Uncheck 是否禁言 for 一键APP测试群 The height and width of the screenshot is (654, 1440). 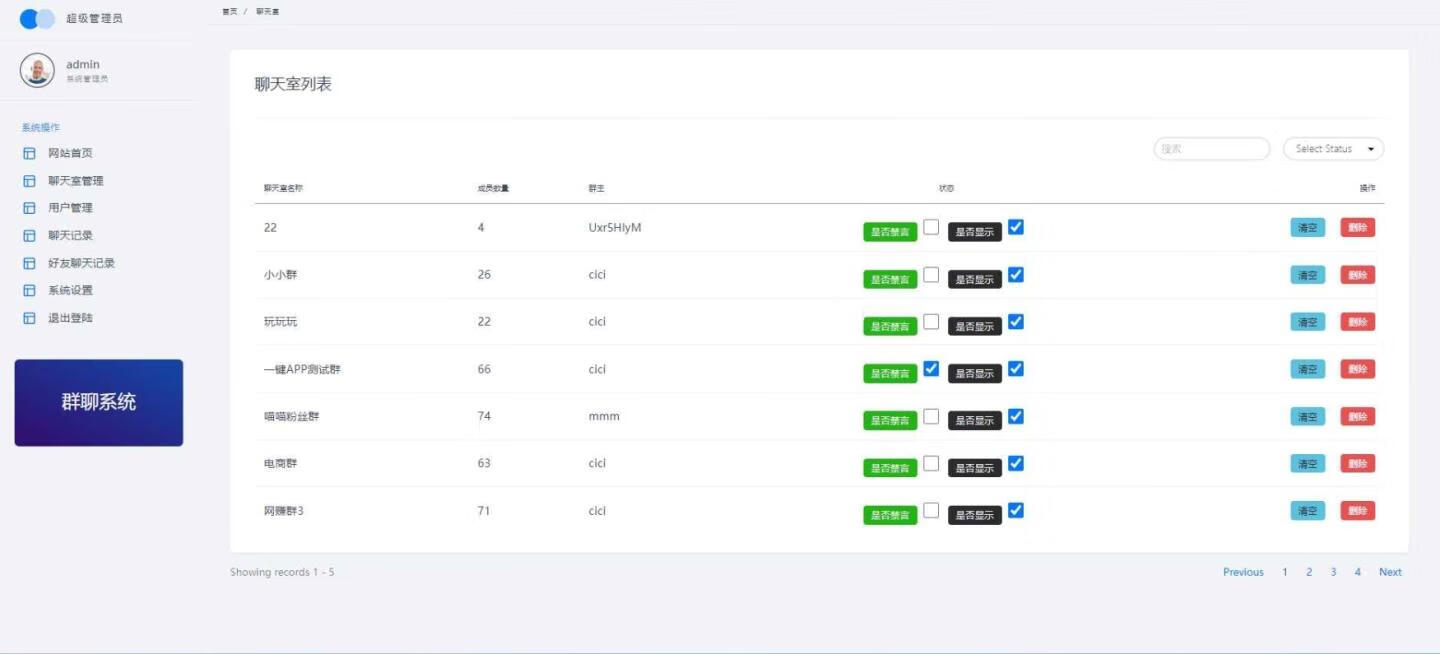point(931,369)
